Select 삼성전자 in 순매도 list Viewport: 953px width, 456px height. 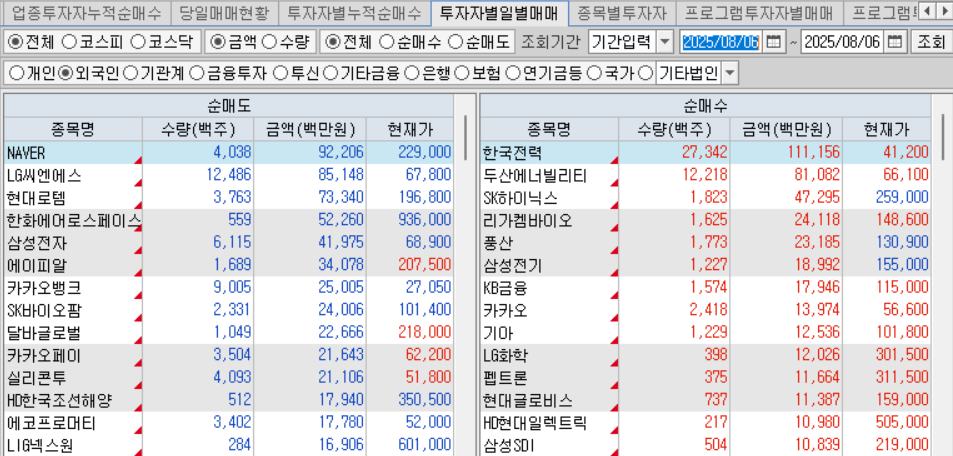pos(229,243)
